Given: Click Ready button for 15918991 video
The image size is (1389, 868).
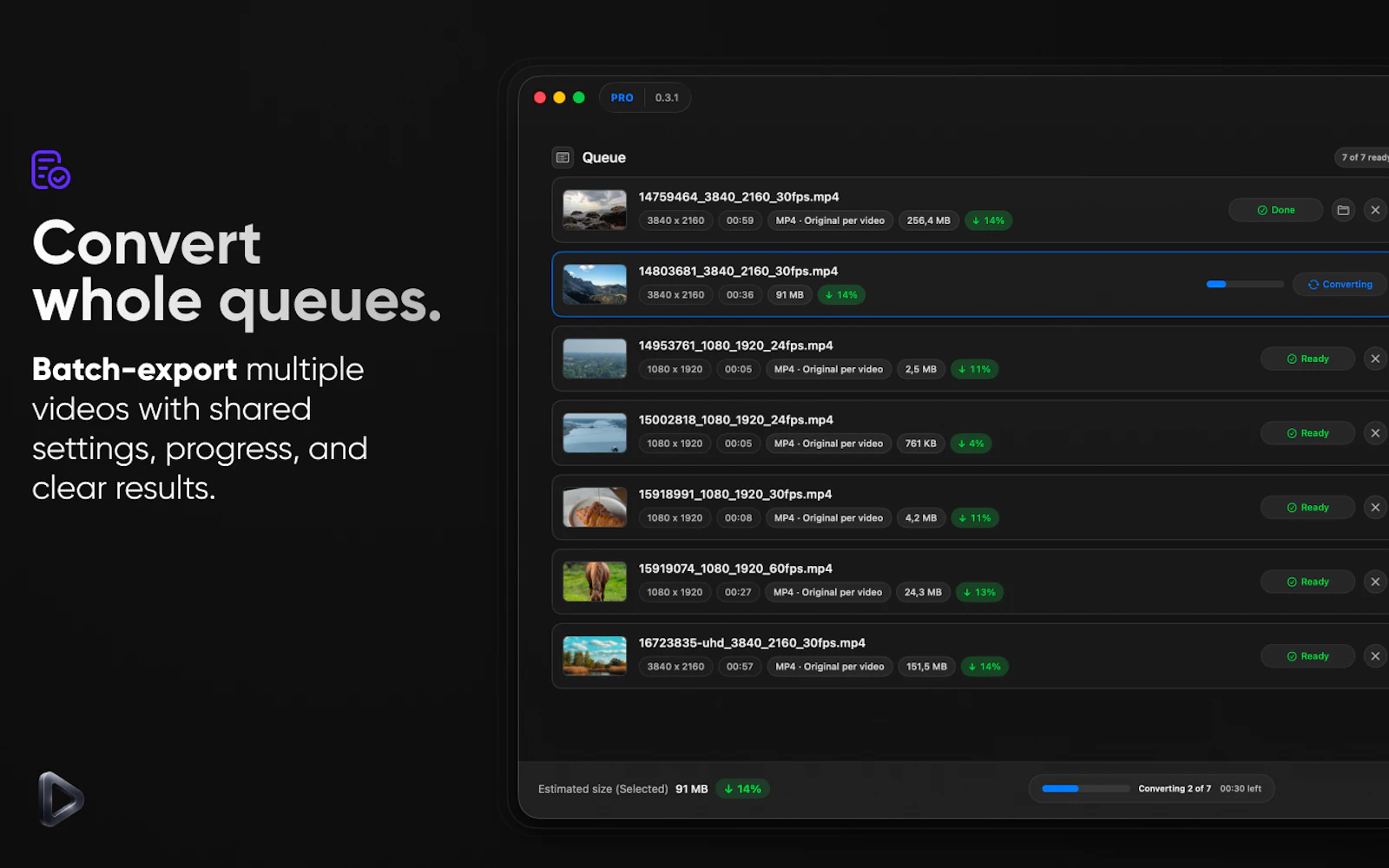Looking at the screenshot, I should 1307,508.
